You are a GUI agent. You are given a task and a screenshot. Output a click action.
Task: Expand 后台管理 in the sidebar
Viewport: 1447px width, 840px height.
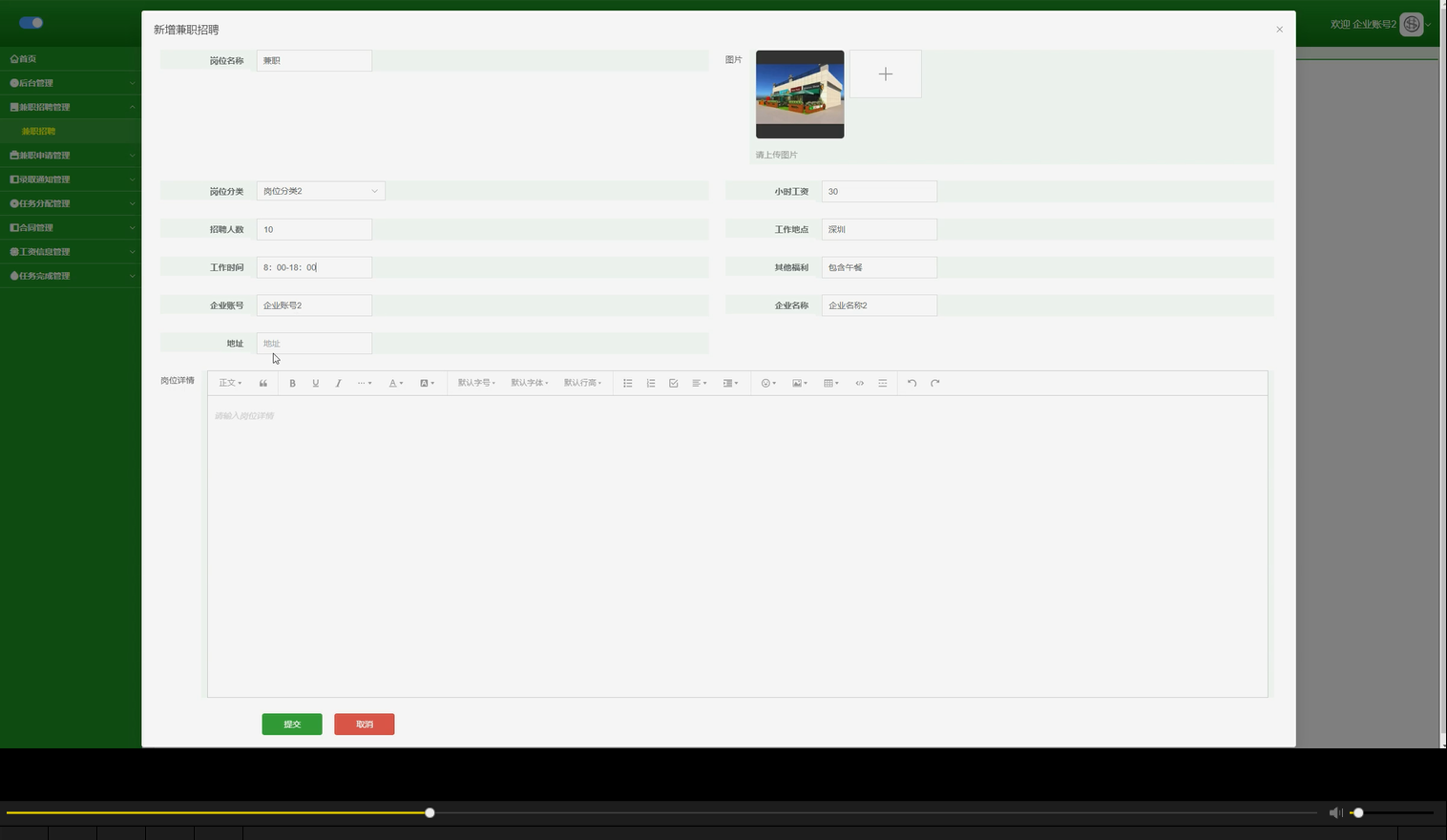[71, 83]
